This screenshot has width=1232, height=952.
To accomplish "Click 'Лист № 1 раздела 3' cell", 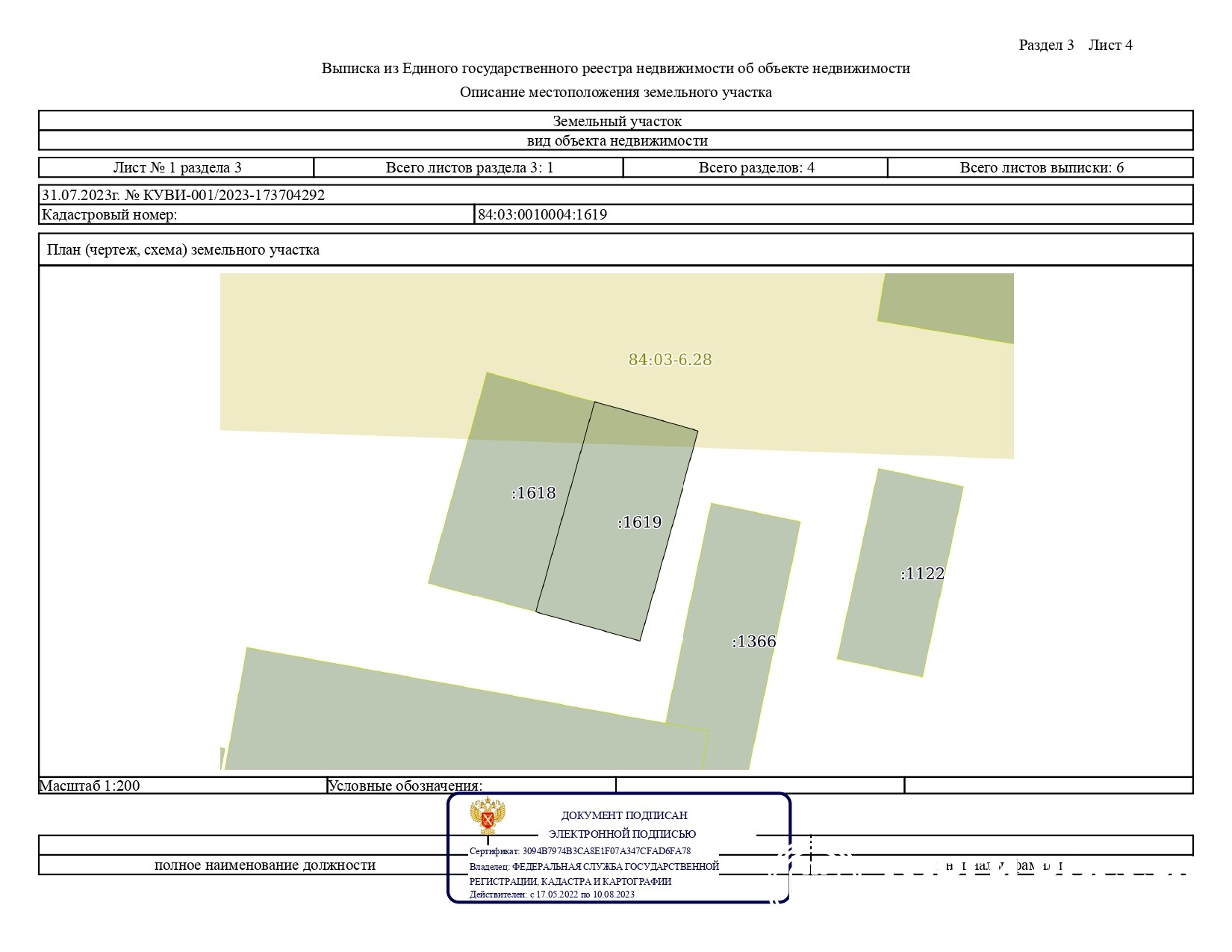I will (177, 167).
